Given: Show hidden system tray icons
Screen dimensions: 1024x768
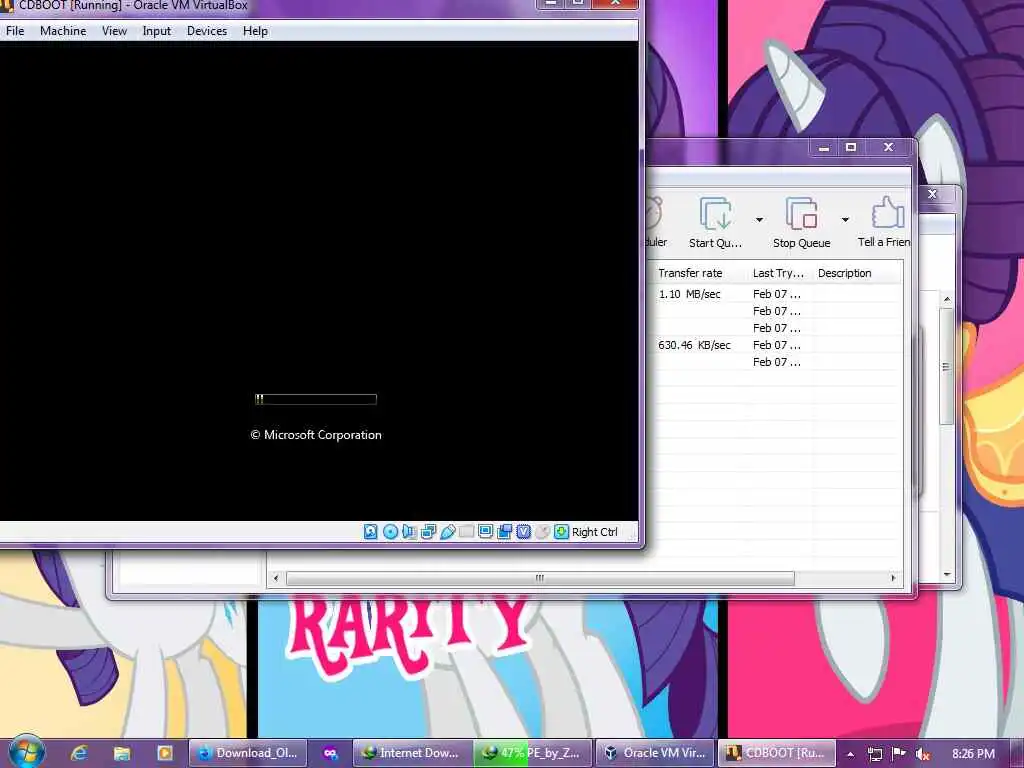Looking at the screenshot, I should 850,754.
